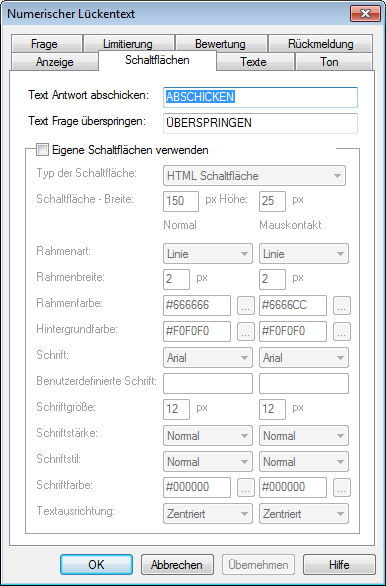Image resolution: width=386 pixels, height=586 pixels.
Task: Close the Numerischer Lückentext dialog
Action: [365, 14]
